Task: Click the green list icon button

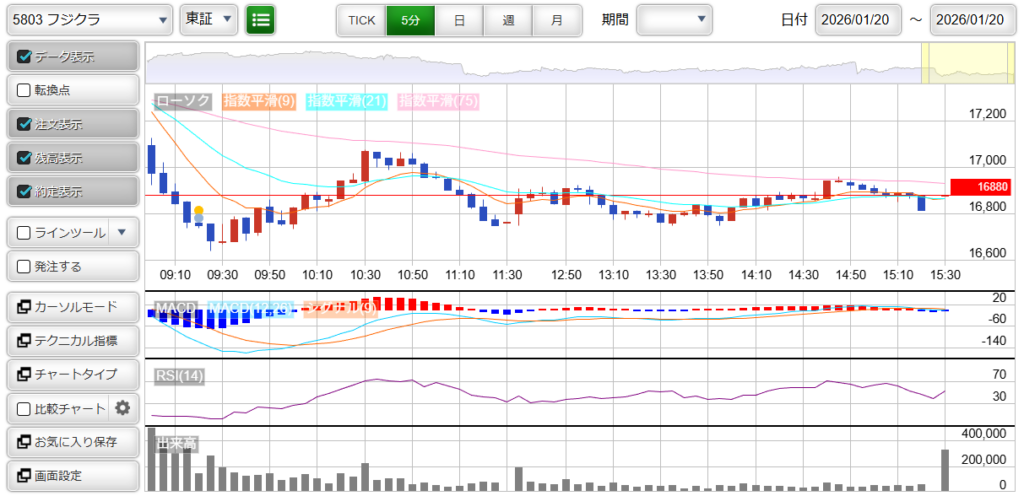Action: click(x=261, y=19)
